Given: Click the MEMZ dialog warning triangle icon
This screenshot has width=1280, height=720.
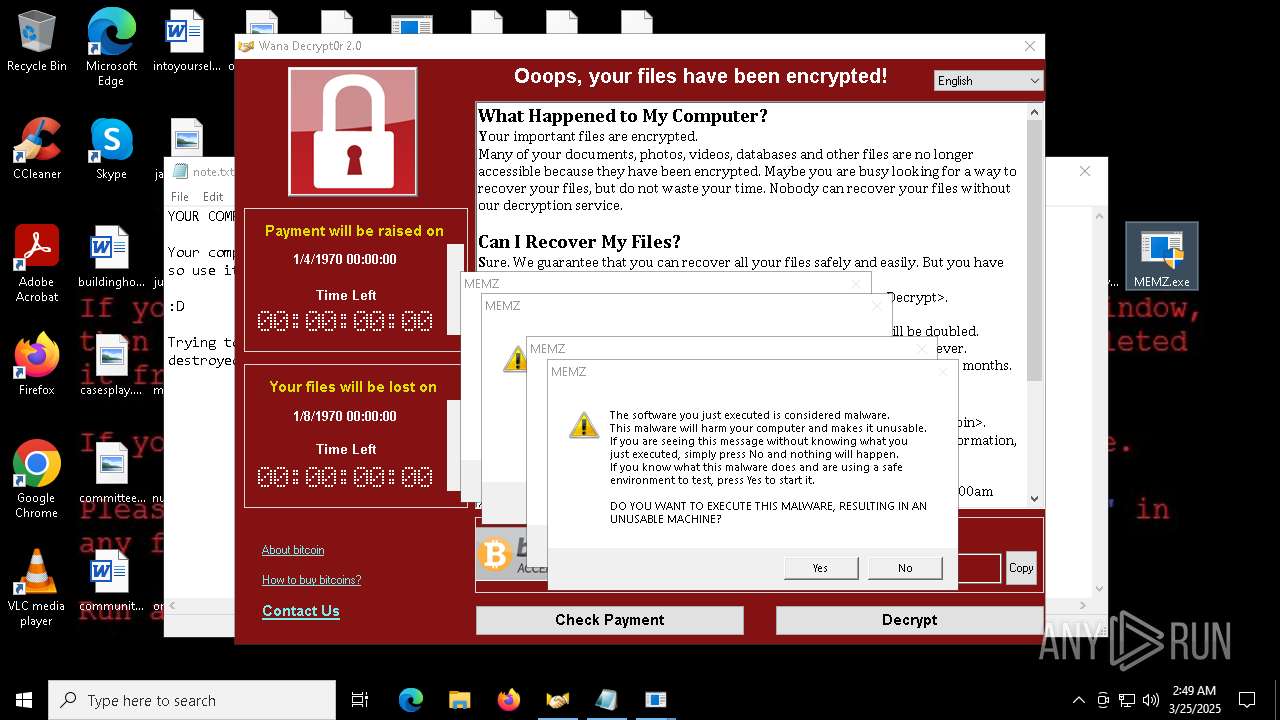Looking at the screenshot, I should tap(584, 424).
